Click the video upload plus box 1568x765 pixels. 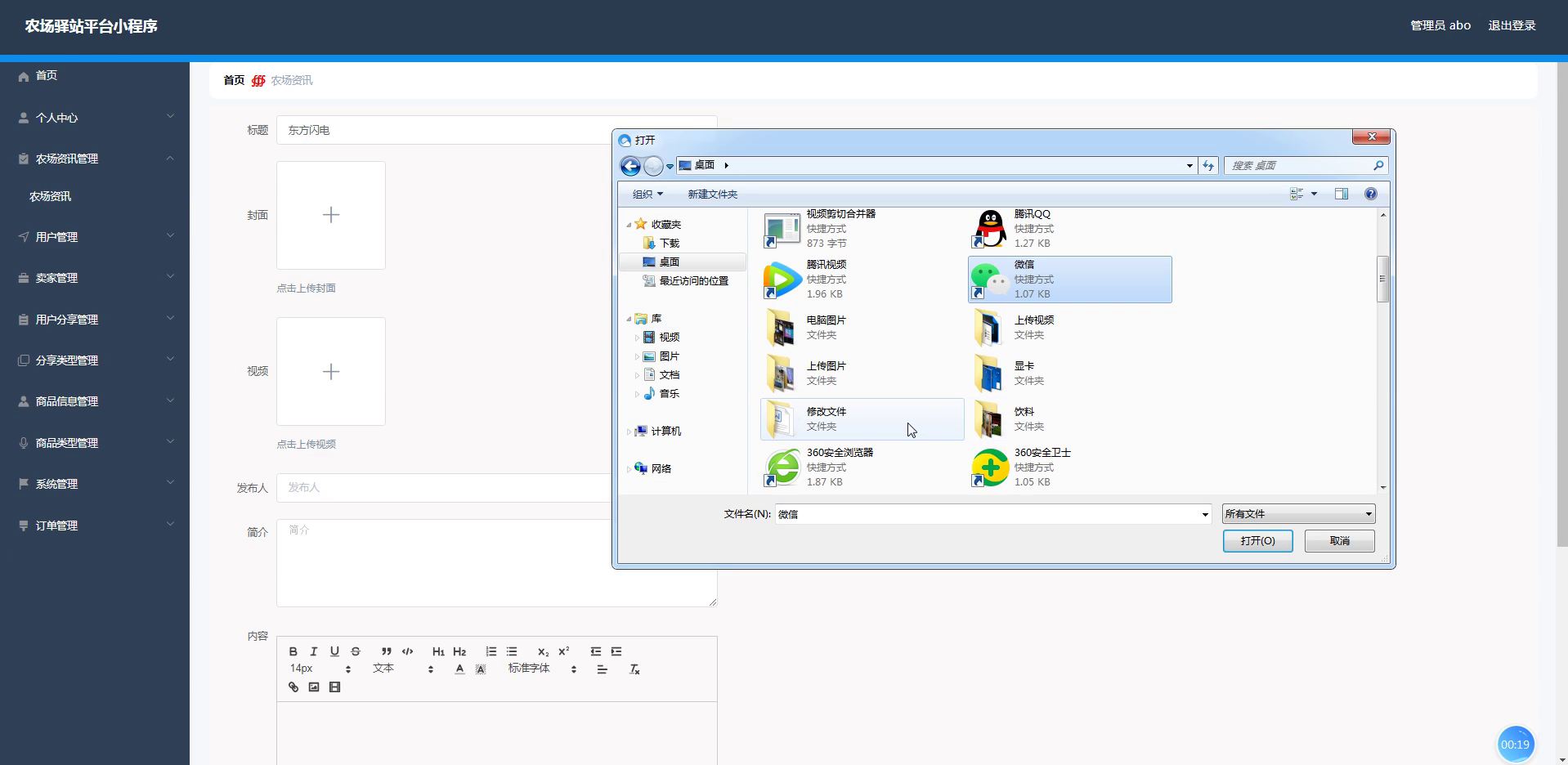331,371
